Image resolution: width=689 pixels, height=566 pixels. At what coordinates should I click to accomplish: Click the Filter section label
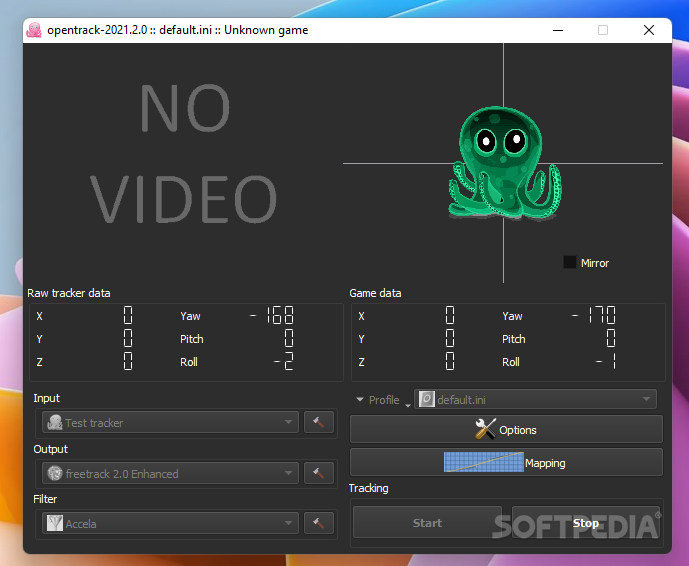45,499
